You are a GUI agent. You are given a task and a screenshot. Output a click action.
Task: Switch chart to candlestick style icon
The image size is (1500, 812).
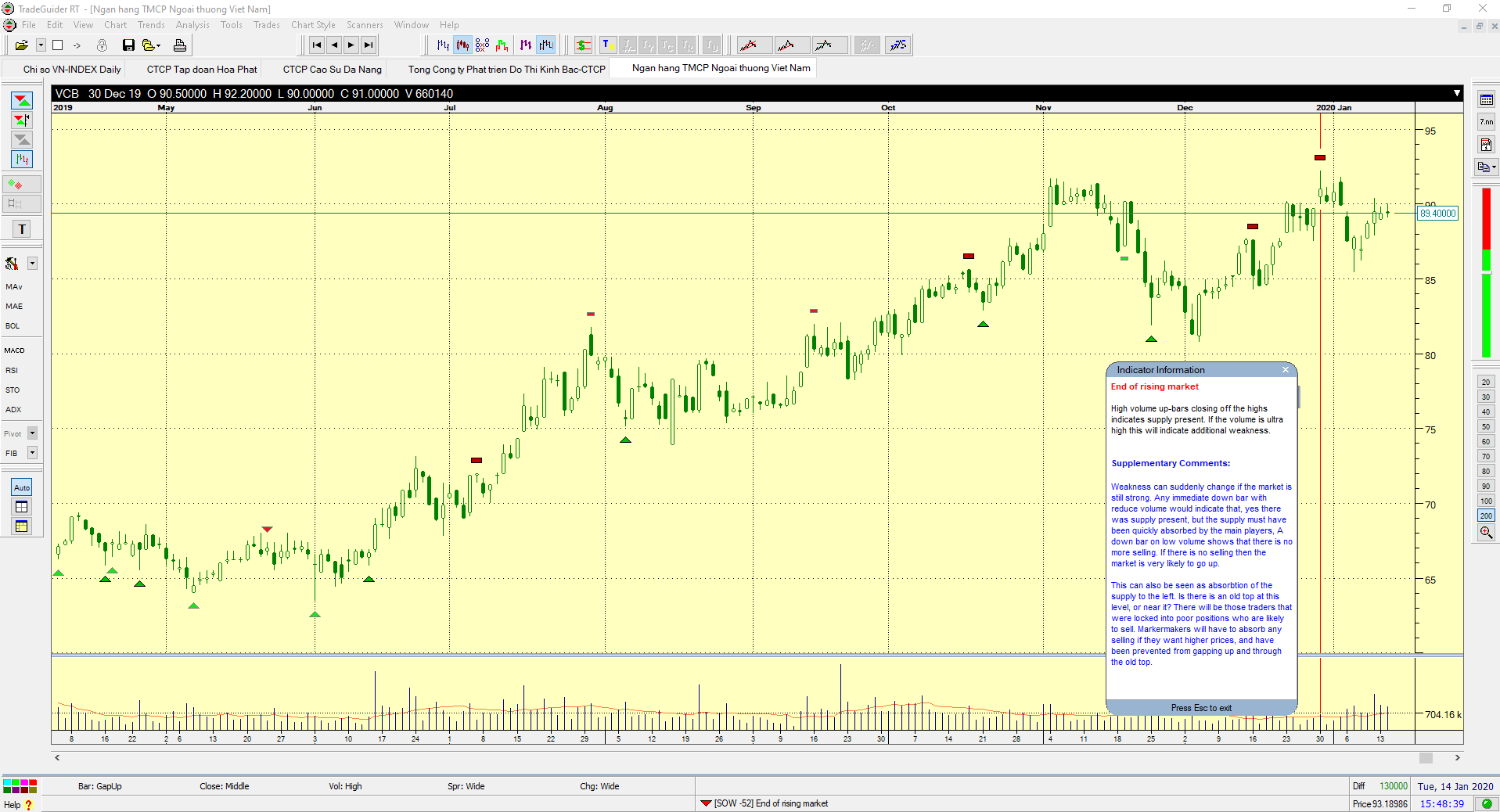point(463,45)
